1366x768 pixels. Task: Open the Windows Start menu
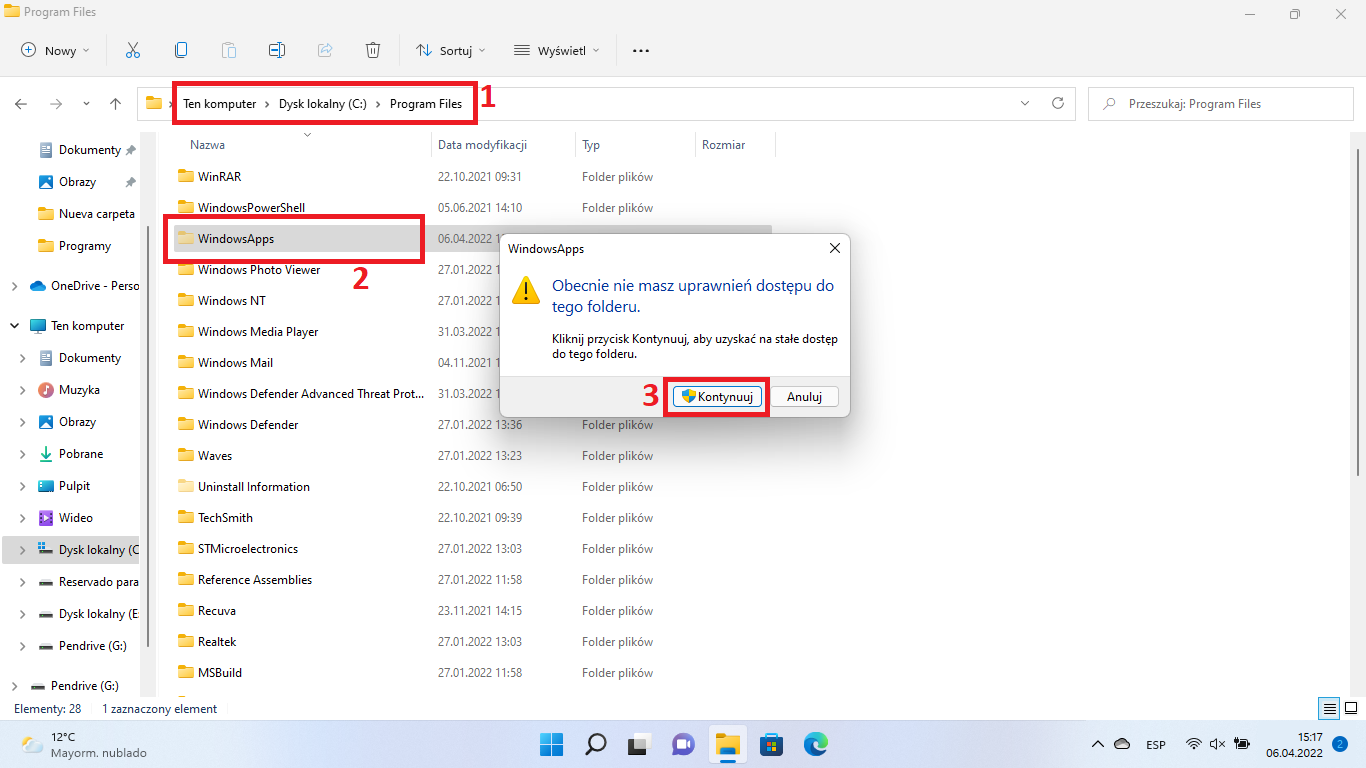(551, 744)
